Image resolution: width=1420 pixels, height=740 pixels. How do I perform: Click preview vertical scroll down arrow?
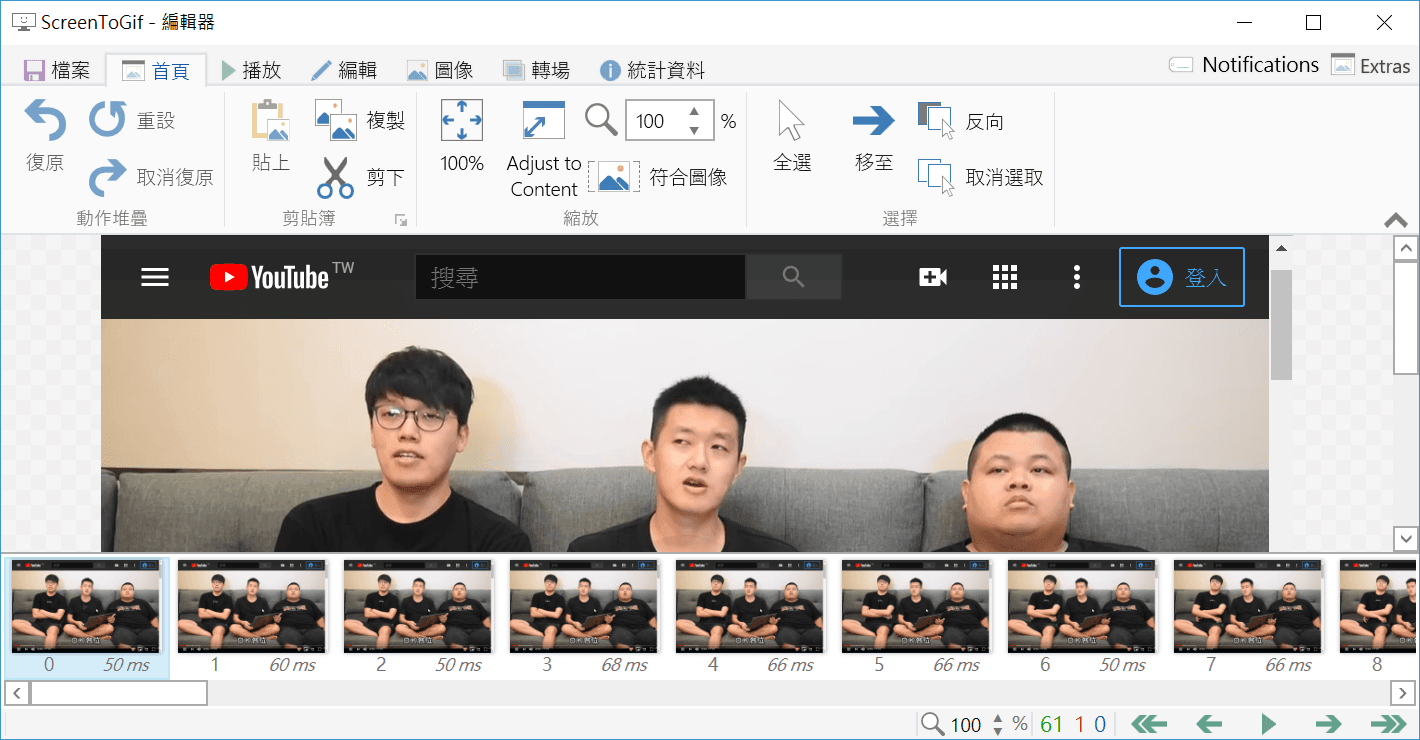(x=1406, y=539)
